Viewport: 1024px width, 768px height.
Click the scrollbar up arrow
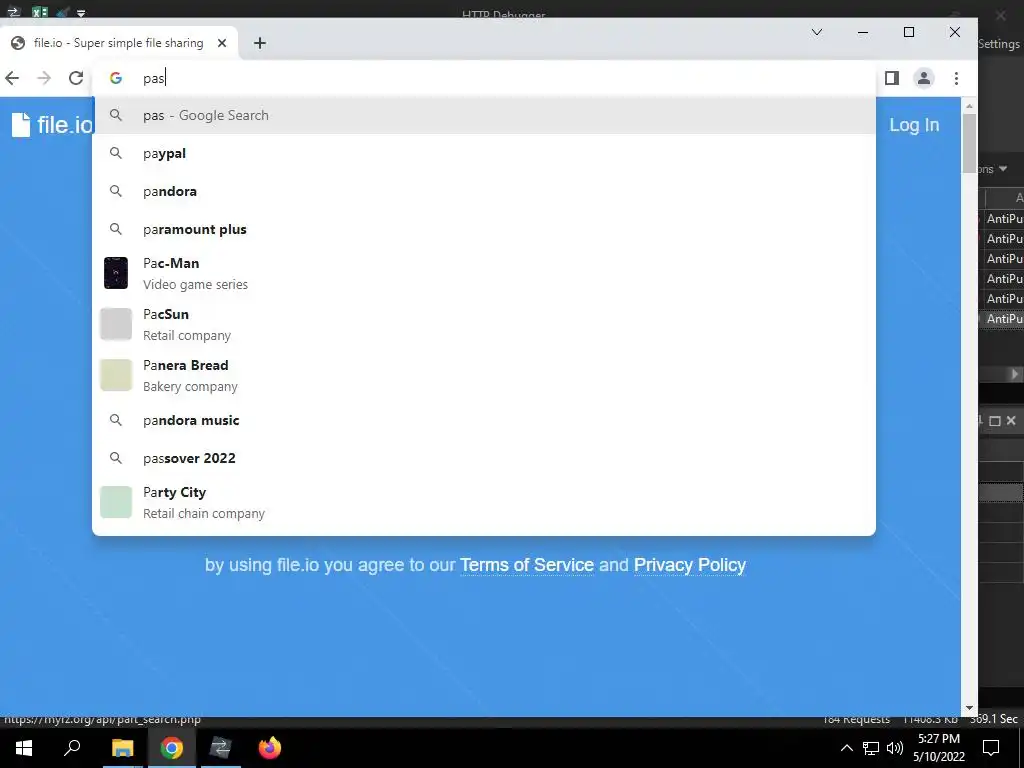pyautogui.click(x=969, y=105)
